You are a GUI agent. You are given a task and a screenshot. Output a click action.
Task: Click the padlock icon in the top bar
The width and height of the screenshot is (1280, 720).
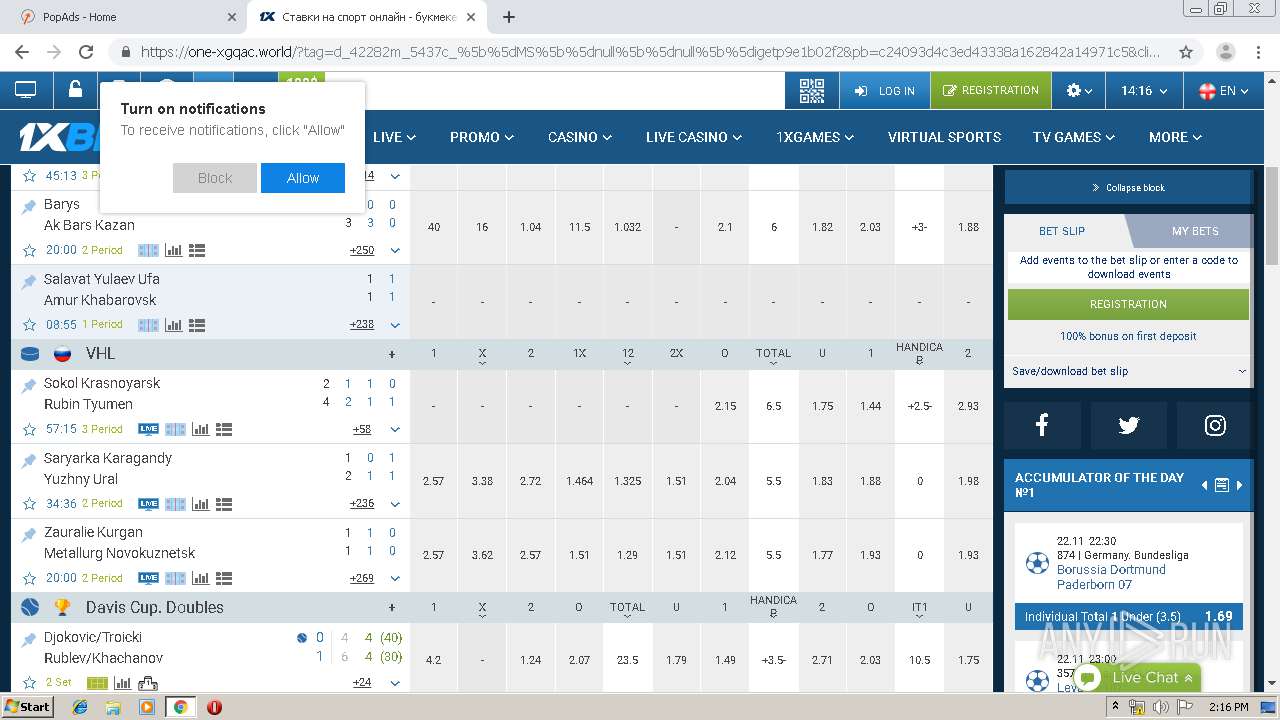pos(75,89)
